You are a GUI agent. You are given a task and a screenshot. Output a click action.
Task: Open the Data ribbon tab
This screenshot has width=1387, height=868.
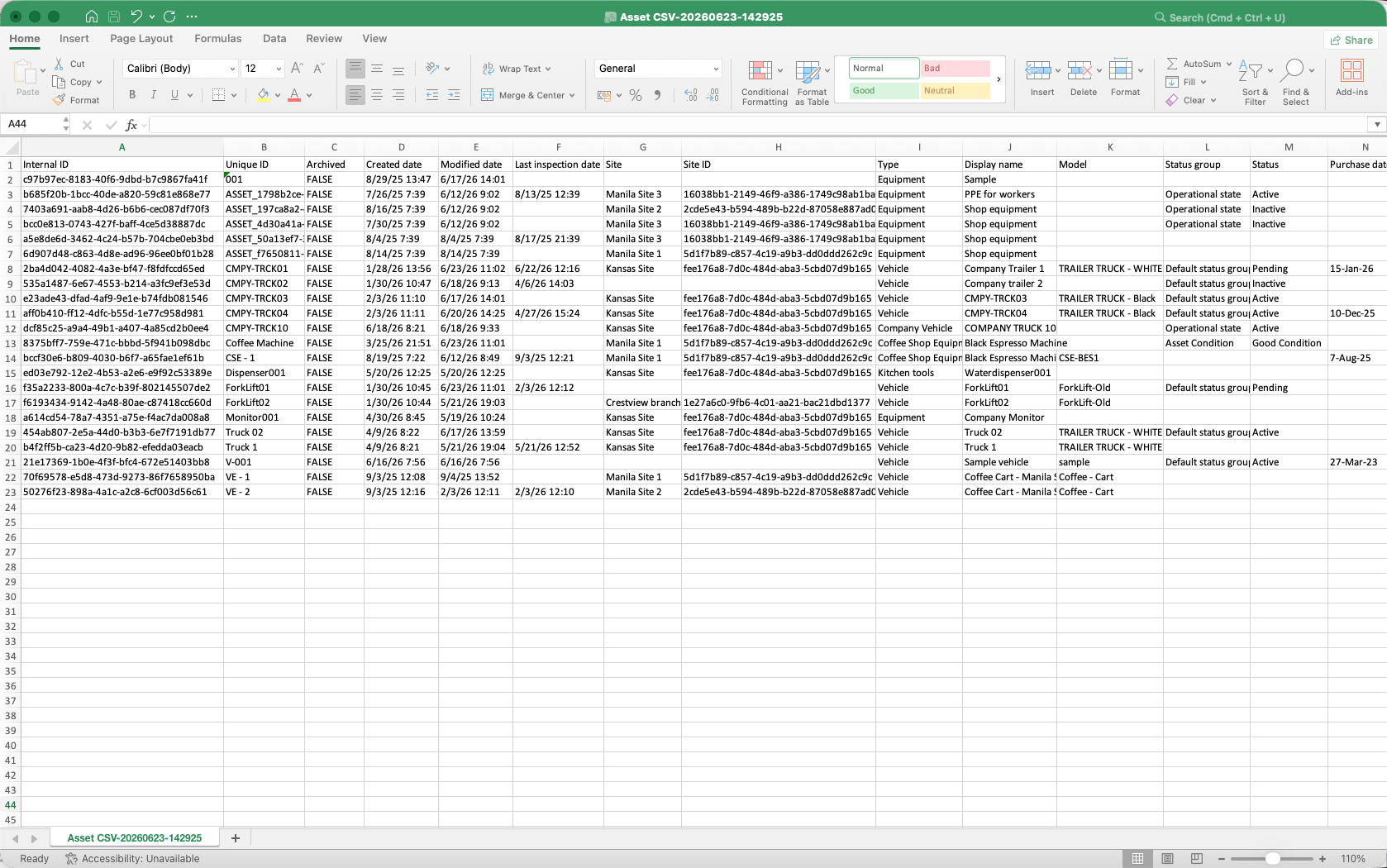274,39
